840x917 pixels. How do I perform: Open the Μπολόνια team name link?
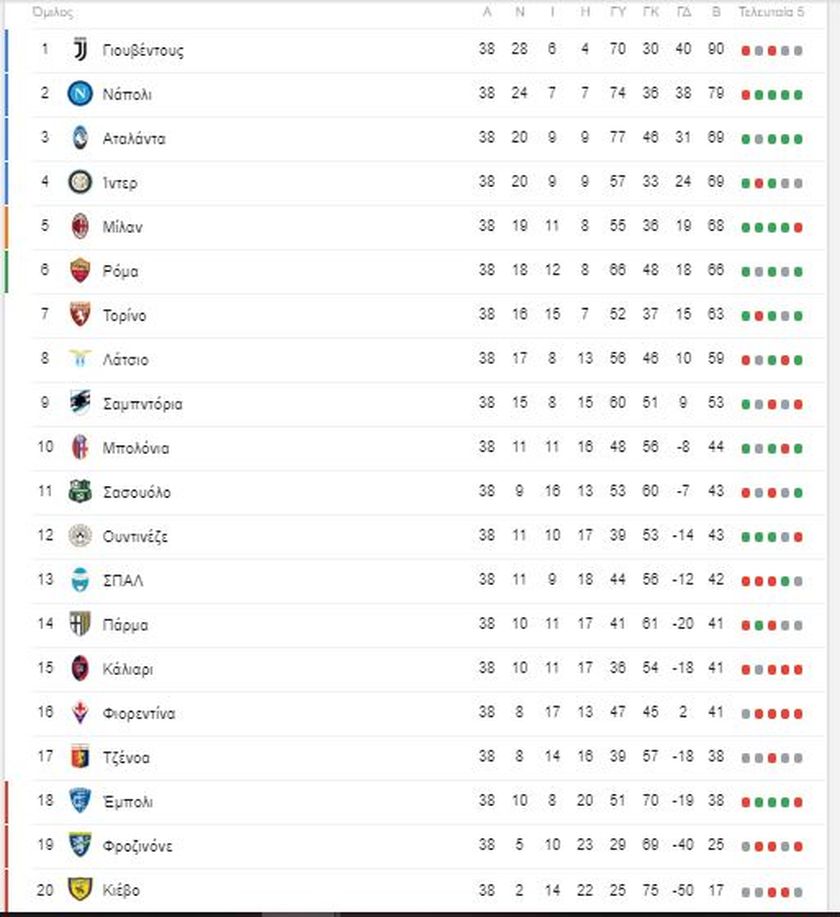136,448
